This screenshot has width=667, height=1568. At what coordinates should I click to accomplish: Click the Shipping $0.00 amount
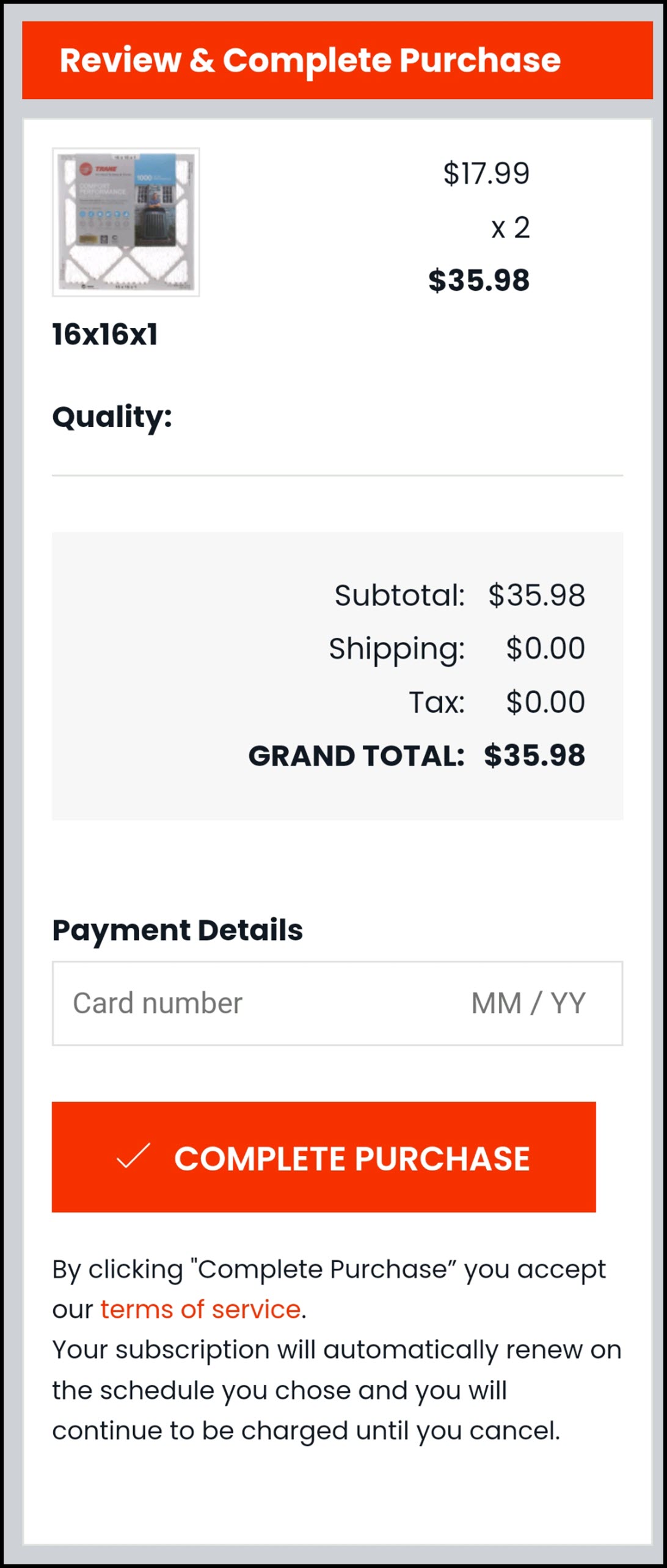click(x=545, y=648)
